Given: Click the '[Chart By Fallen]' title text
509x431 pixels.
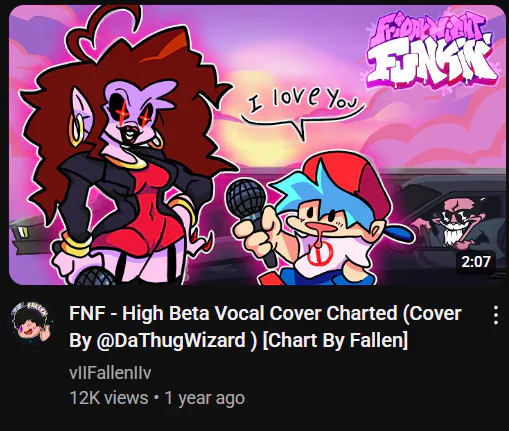Looking at the screenshot, I should click(x=335, y=341).
